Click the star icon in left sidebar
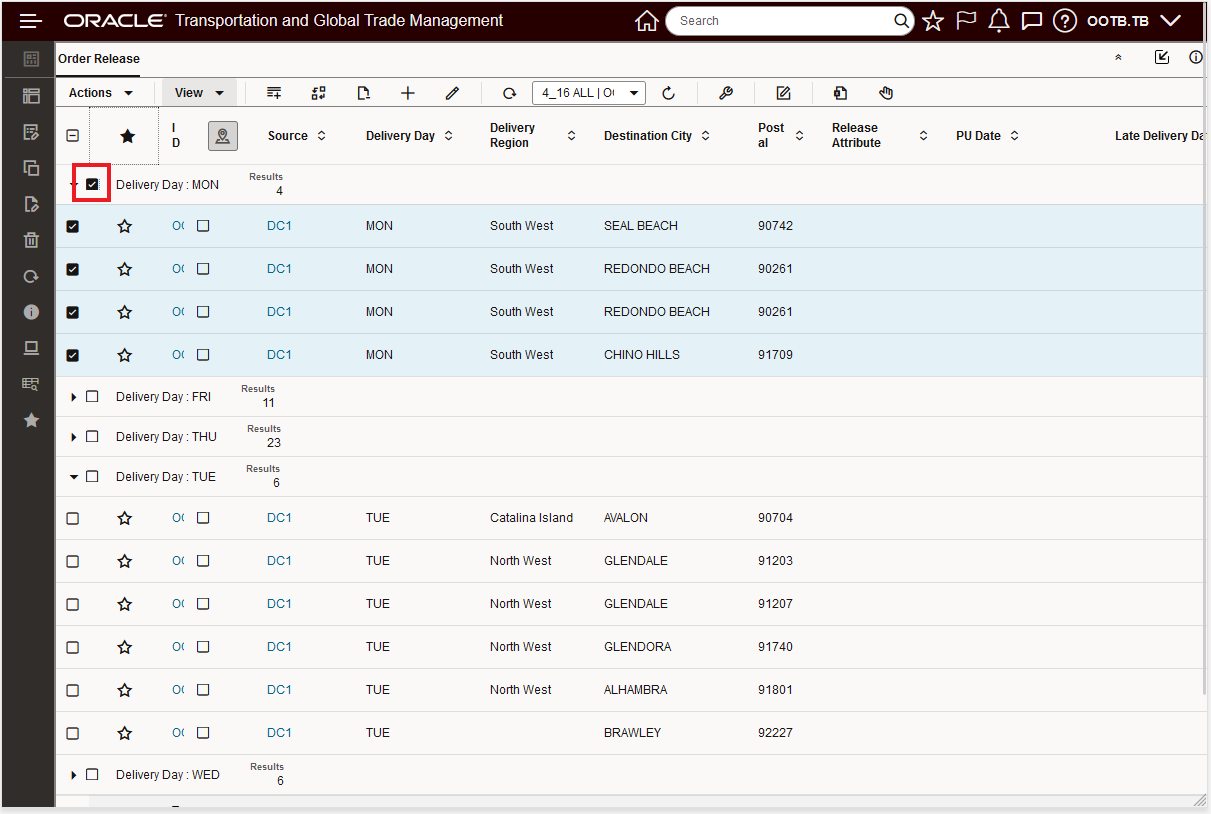 point(31,420)
